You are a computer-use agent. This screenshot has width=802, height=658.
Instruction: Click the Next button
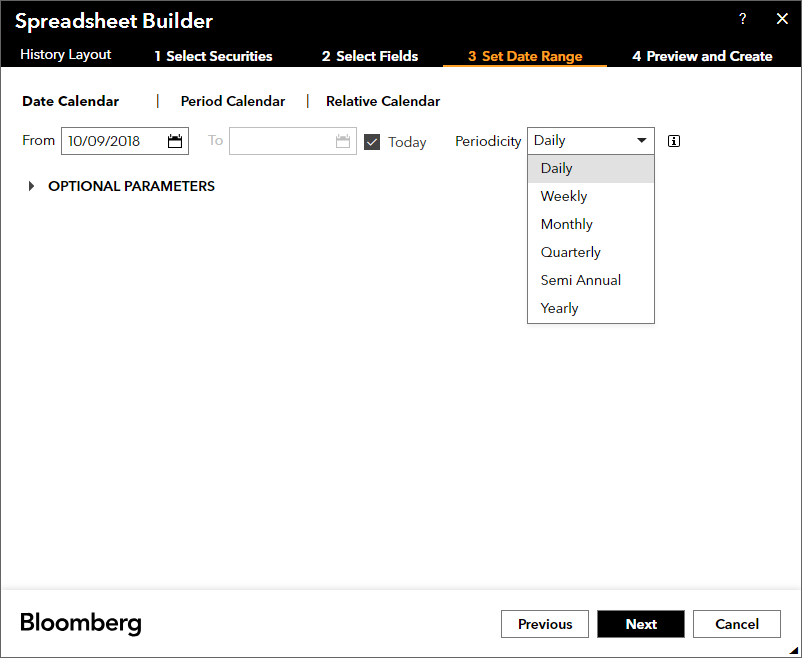coord(641,624)
